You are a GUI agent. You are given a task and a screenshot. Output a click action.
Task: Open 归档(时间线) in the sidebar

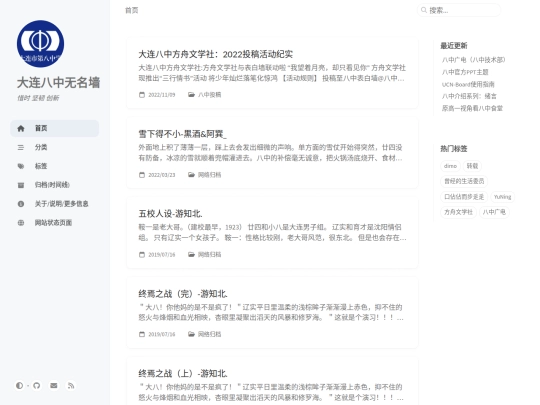click(54, 185)
